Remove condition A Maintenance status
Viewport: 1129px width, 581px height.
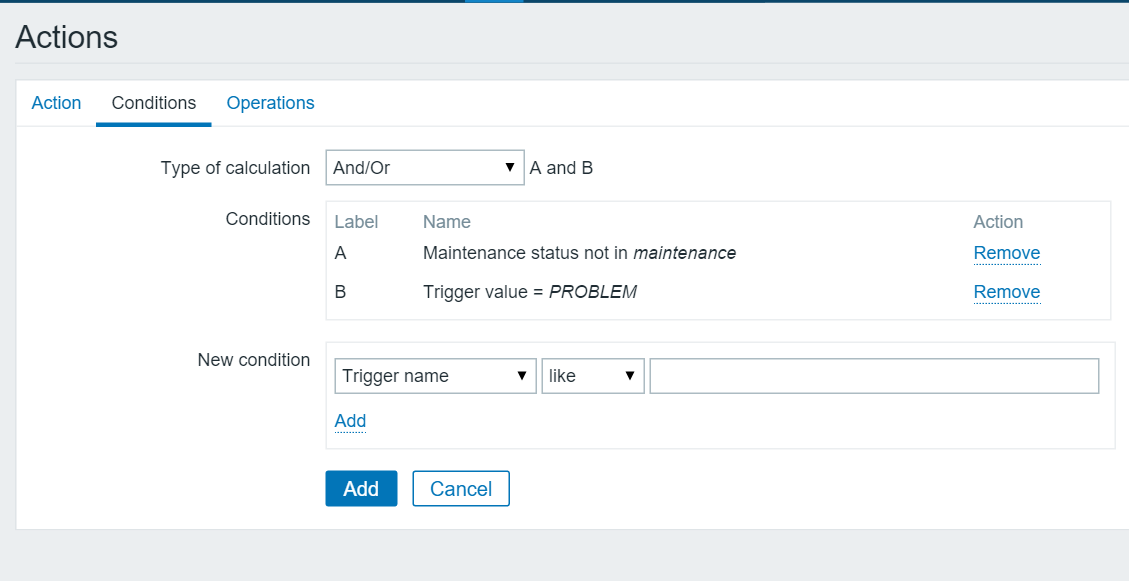click(1006, 252)
